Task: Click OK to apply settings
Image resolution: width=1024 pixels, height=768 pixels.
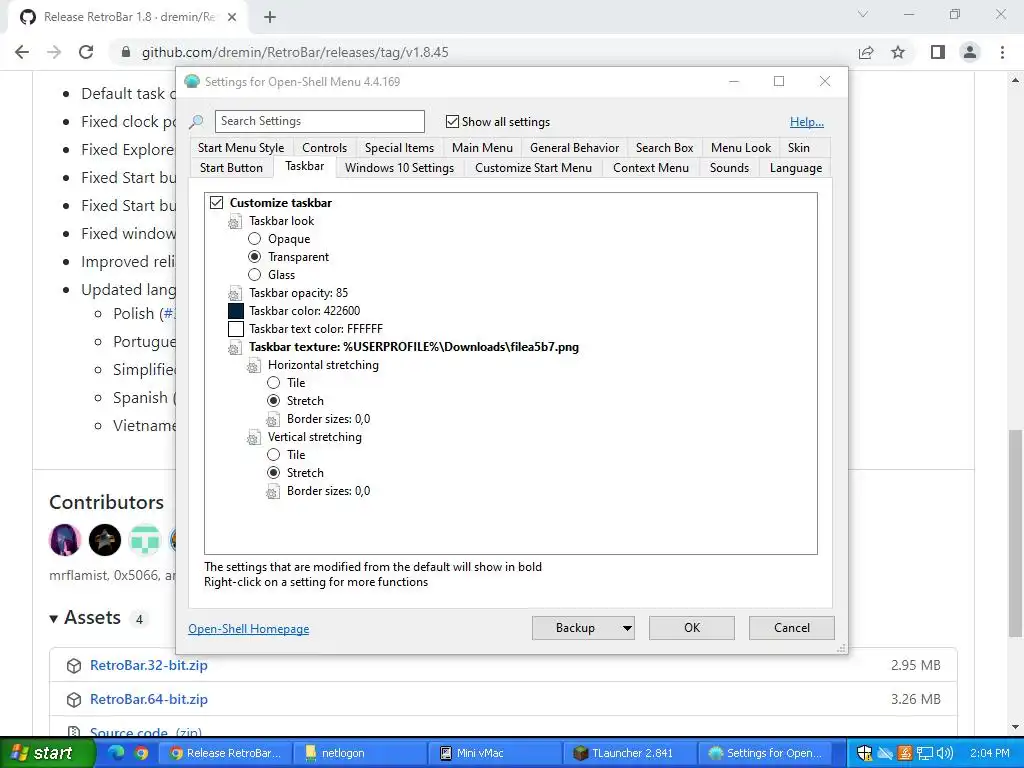Action: pos(692,628)
